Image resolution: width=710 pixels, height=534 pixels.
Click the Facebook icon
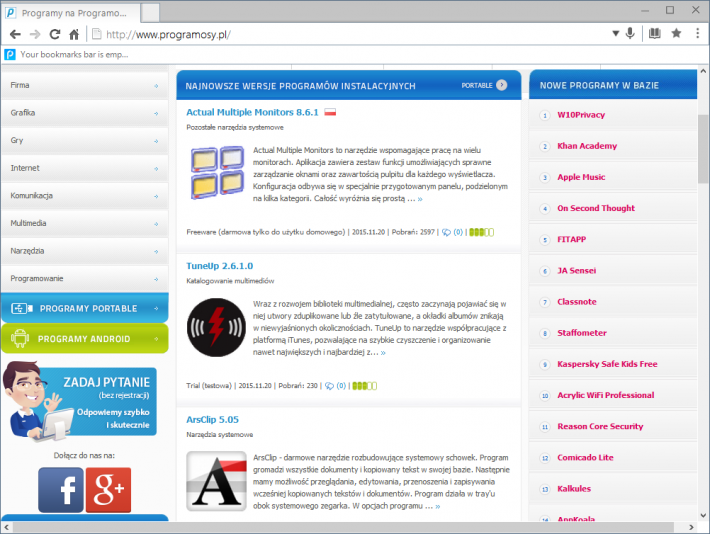coord(61,490)
